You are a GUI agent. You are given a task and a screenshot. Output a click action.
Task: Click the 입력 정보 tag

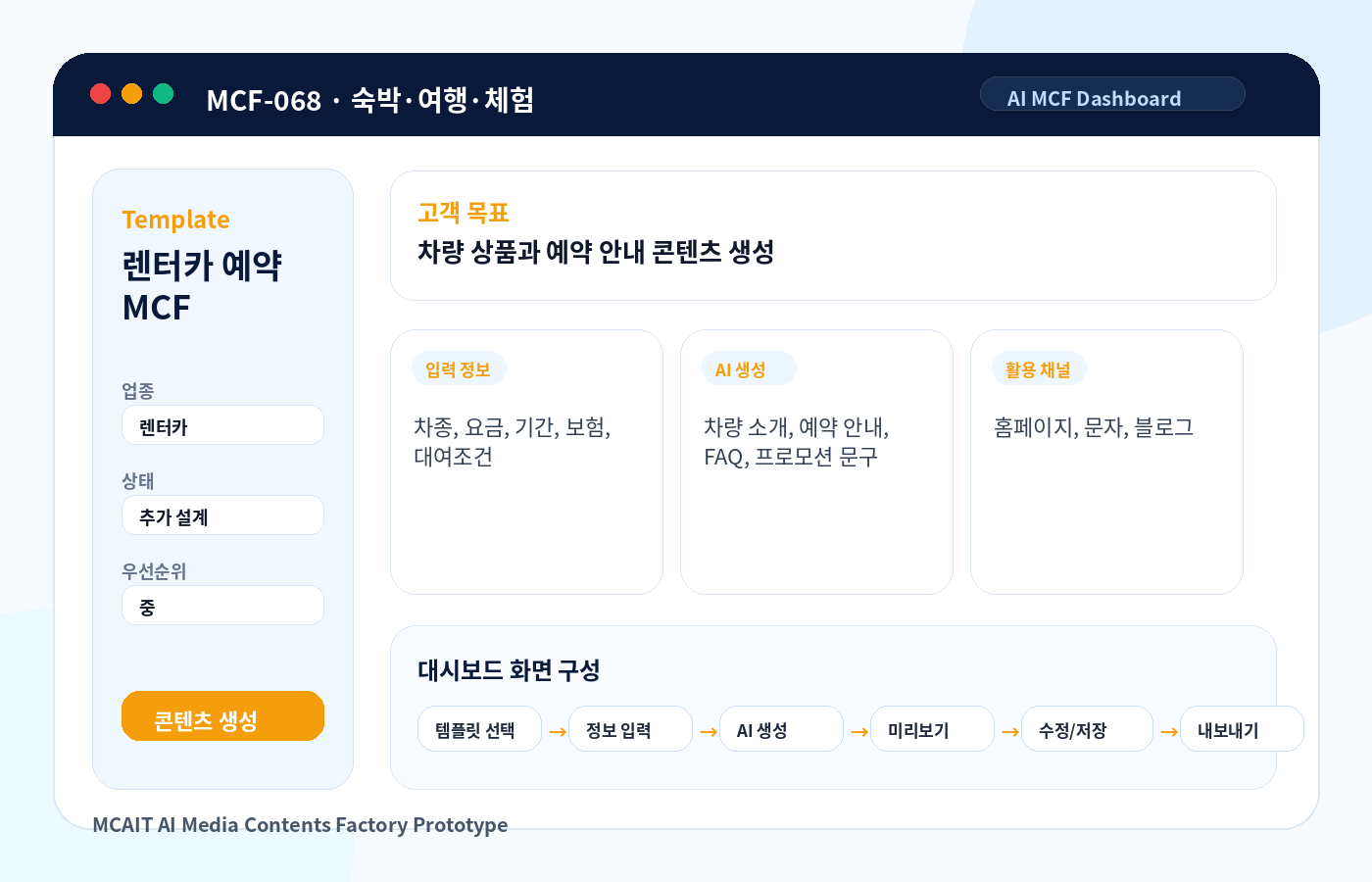tap(459, 368)
